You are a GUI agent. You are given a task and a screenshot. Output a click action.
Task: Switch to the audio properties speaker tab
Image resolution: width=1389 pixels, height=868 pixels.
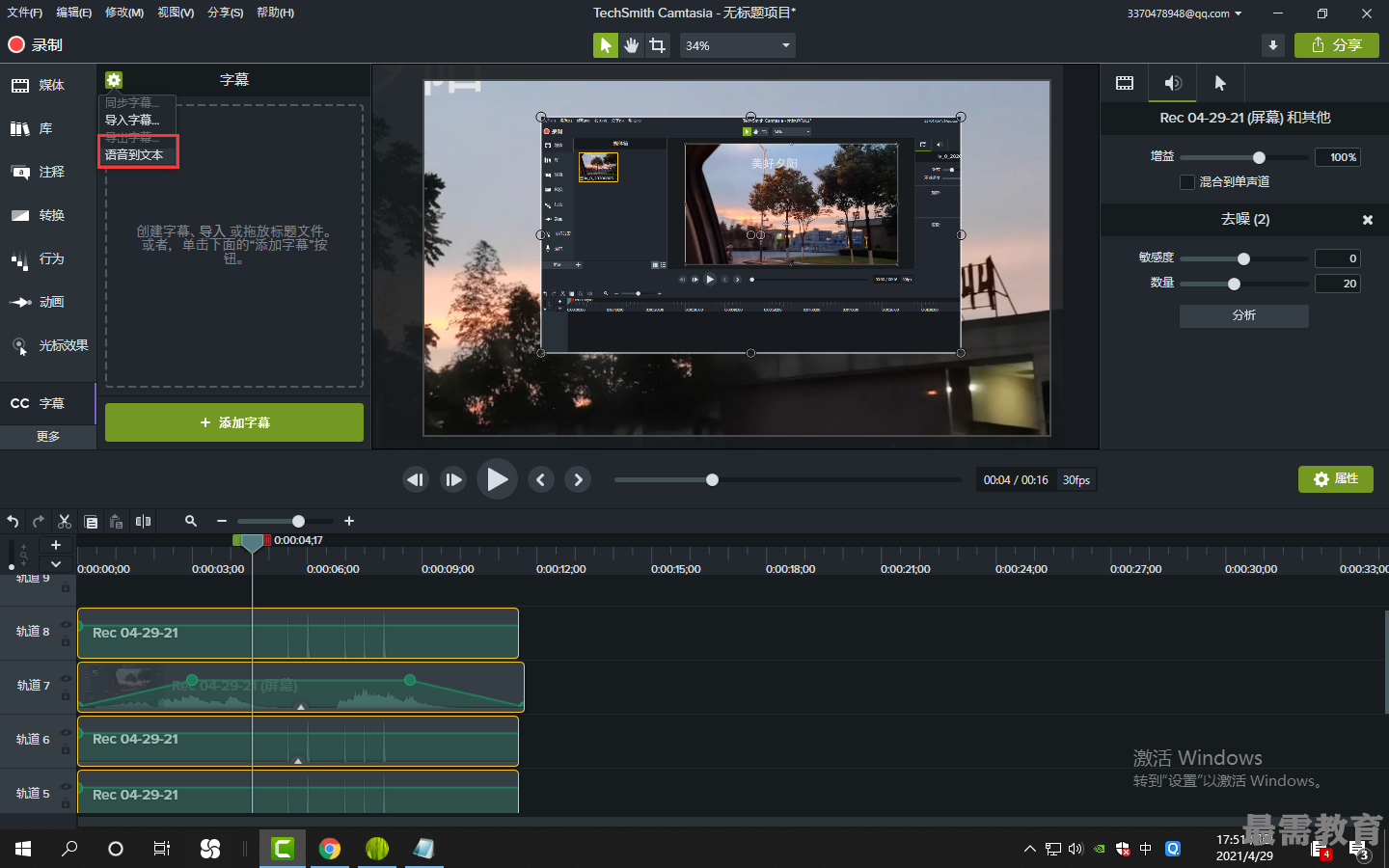(1173, 83)
